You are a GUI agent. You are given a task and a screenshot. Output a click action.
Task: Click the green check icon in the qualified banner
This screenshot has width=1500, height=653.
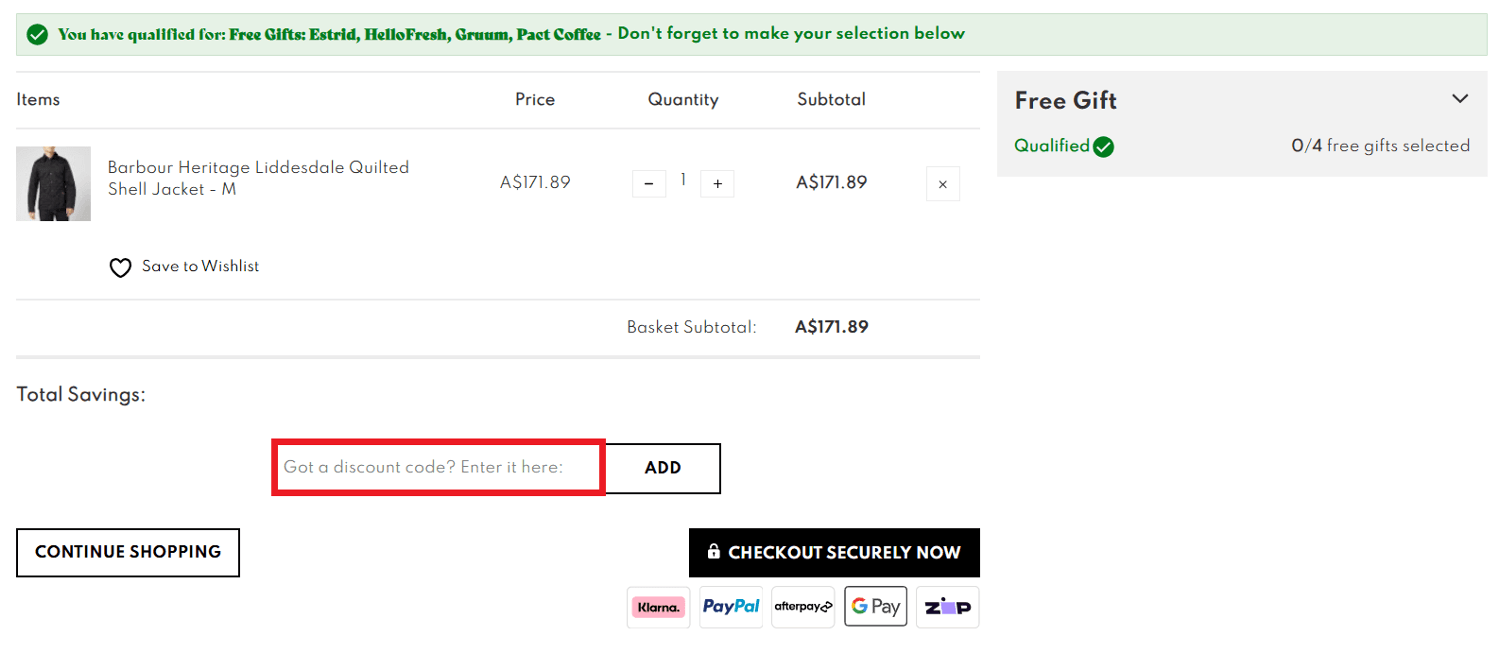(38, 35)
